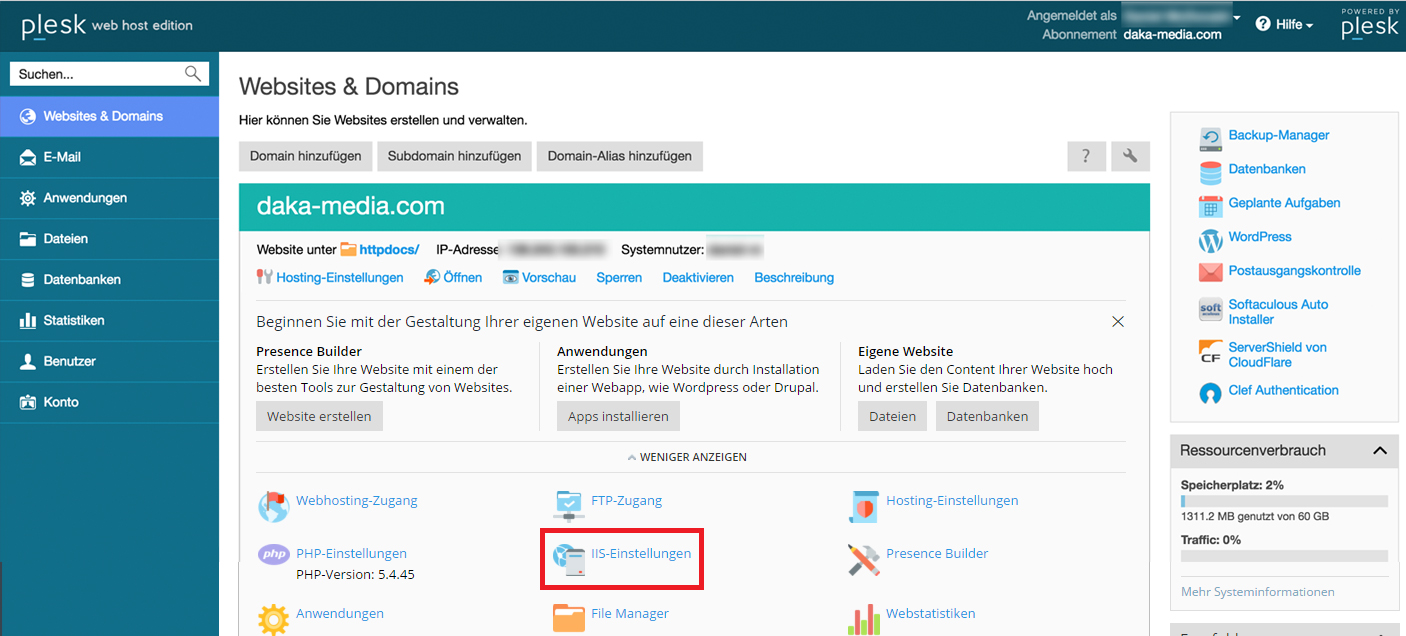Open the Backup-Manager icon
Screen dimensions: 1406x636
point(1211,136)
